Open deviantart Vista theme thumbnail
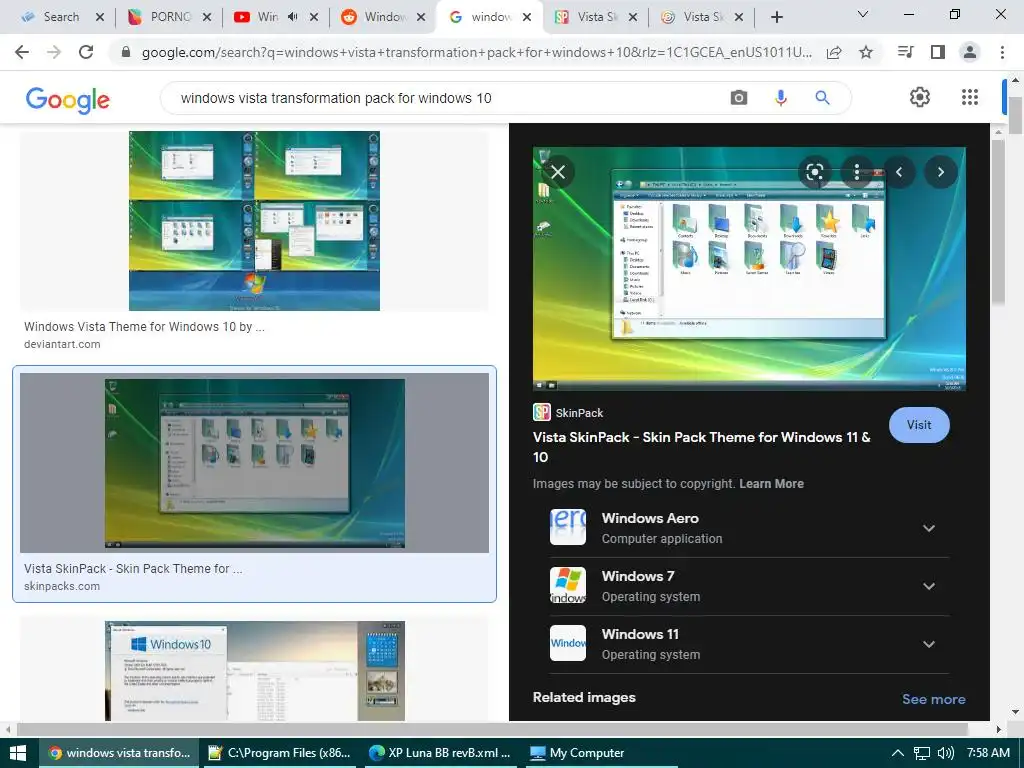Viewport: 1024px width, 768px height. coord(254,221)
